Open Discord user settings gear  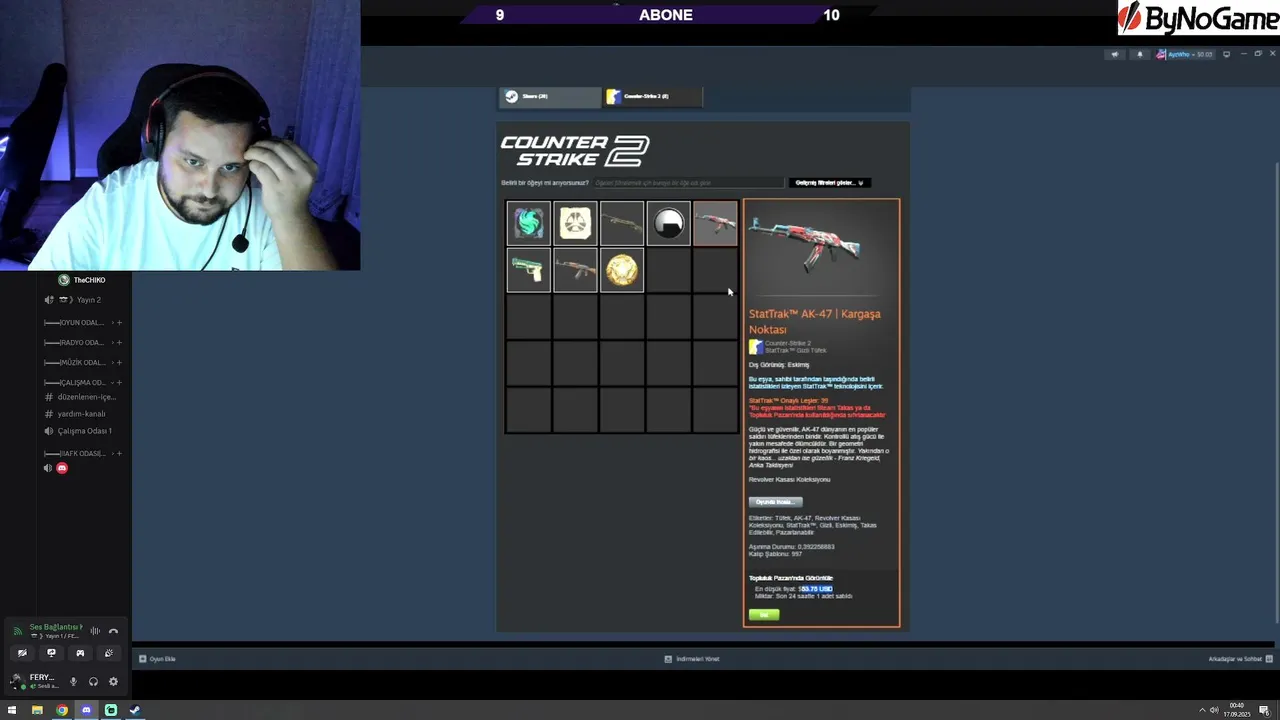pyautogui.click(x=113, y=682)
